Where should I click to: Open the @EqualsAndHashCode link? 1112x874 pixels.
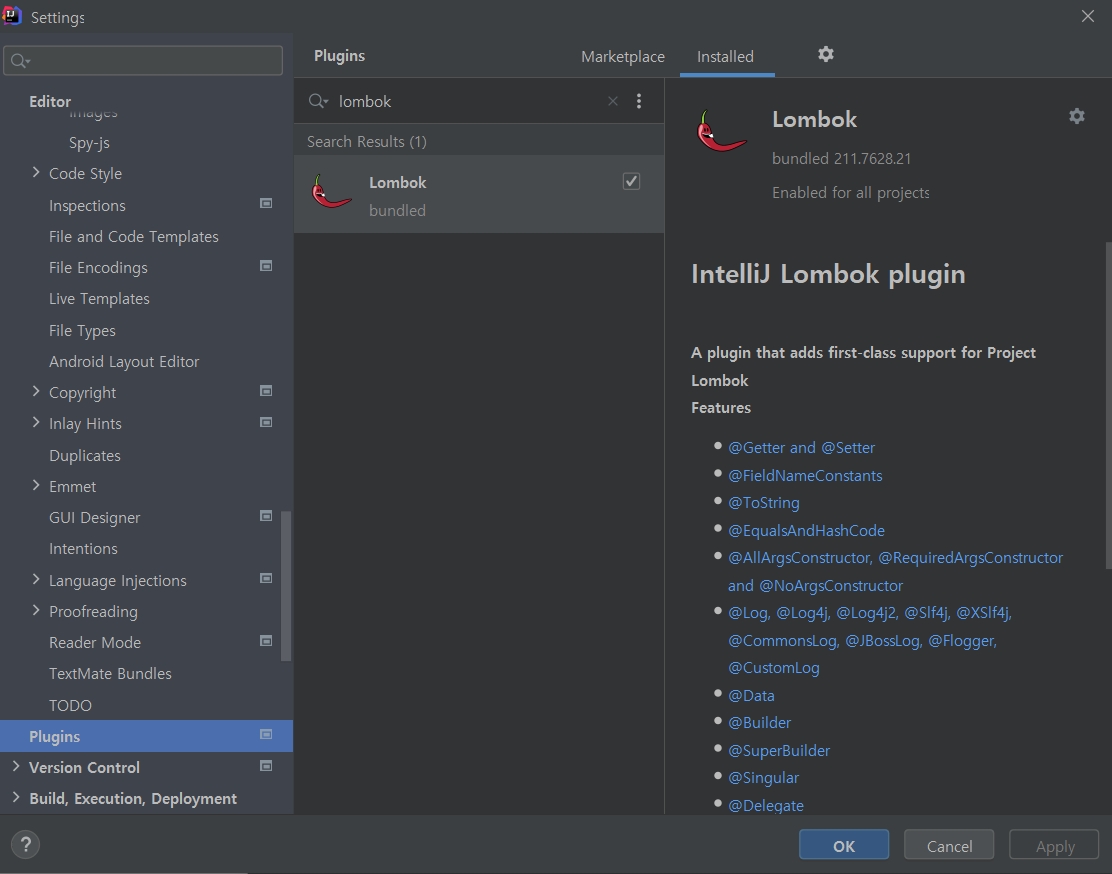(806, 531)
